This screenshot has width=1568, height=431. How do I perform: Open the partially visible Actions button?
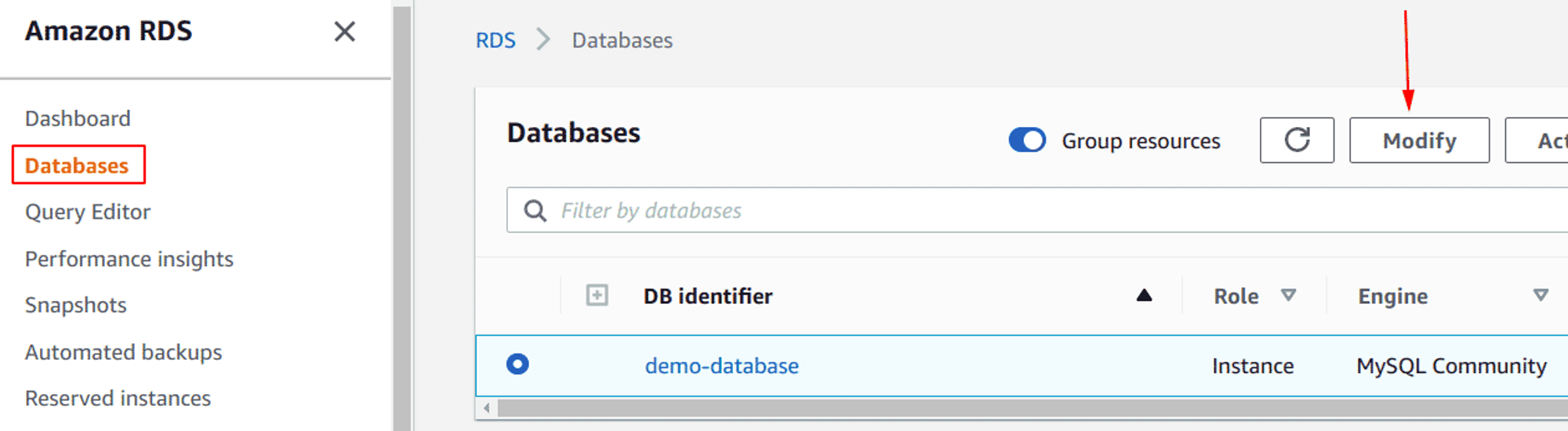tap(1537, 140)
